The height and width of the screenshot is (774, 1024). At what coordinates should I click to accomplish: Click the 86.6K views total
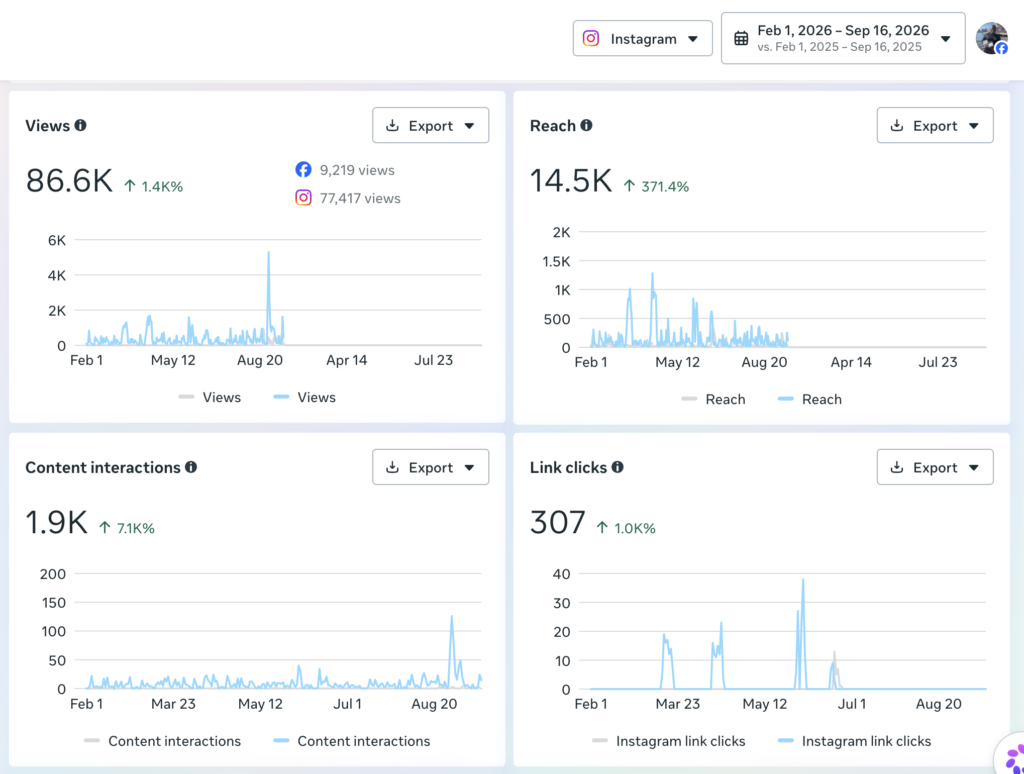(x=69, y=181)
